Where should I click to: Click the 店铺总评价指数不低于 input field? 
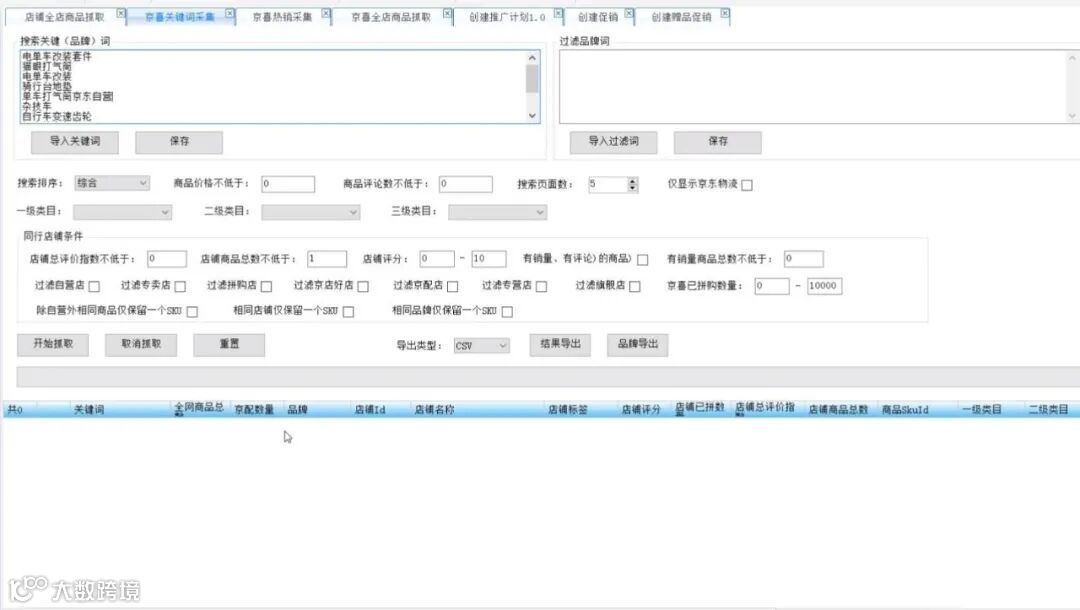[x=167, y=259]
